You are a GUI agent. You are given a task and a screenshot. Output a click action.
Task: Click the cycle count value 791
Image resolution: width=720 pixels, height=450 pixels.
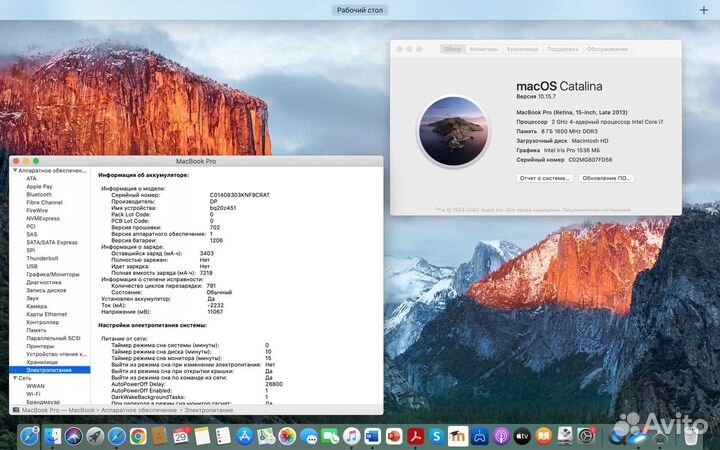tap(211, 286)
